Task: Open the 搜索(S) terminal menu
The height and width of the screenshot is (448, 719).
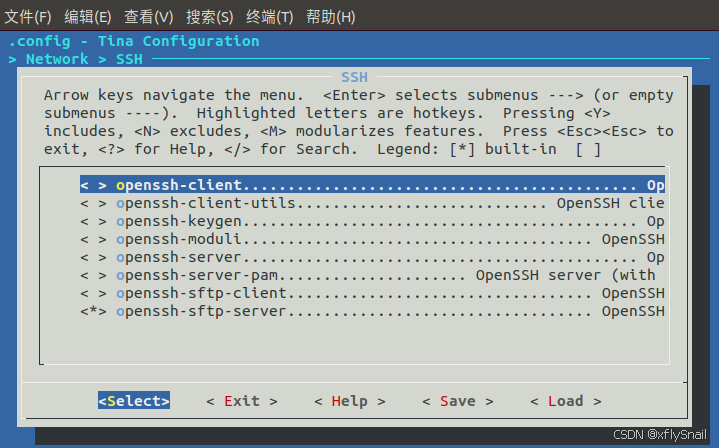Action: (210, 17)
